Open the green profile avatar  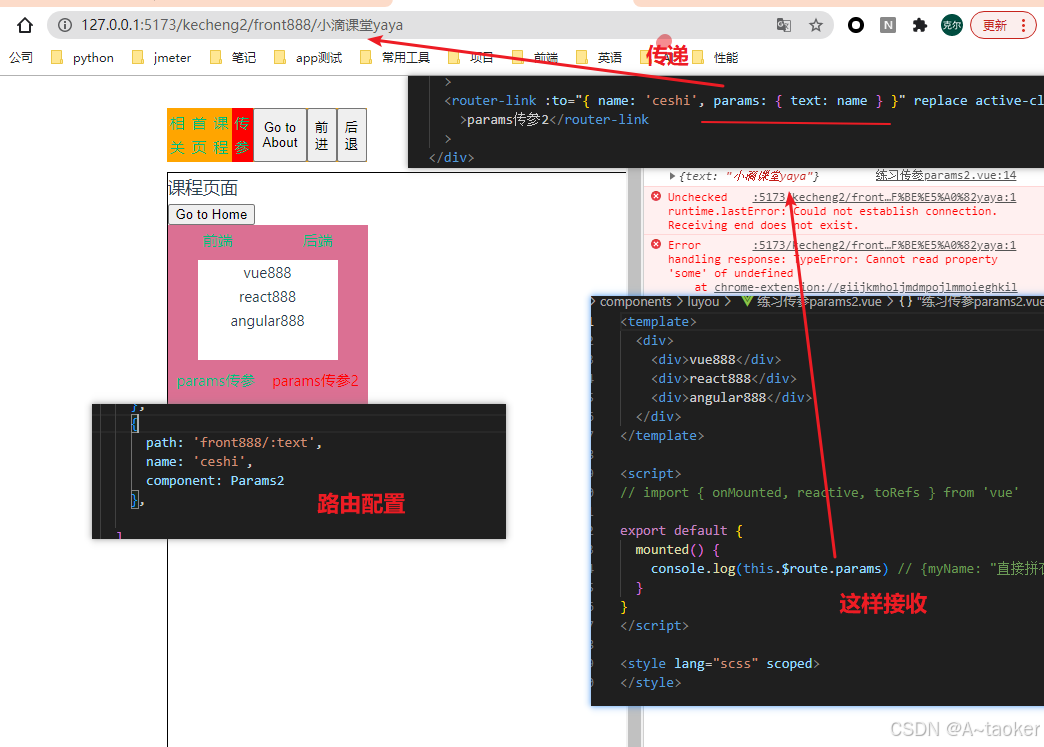951,25
